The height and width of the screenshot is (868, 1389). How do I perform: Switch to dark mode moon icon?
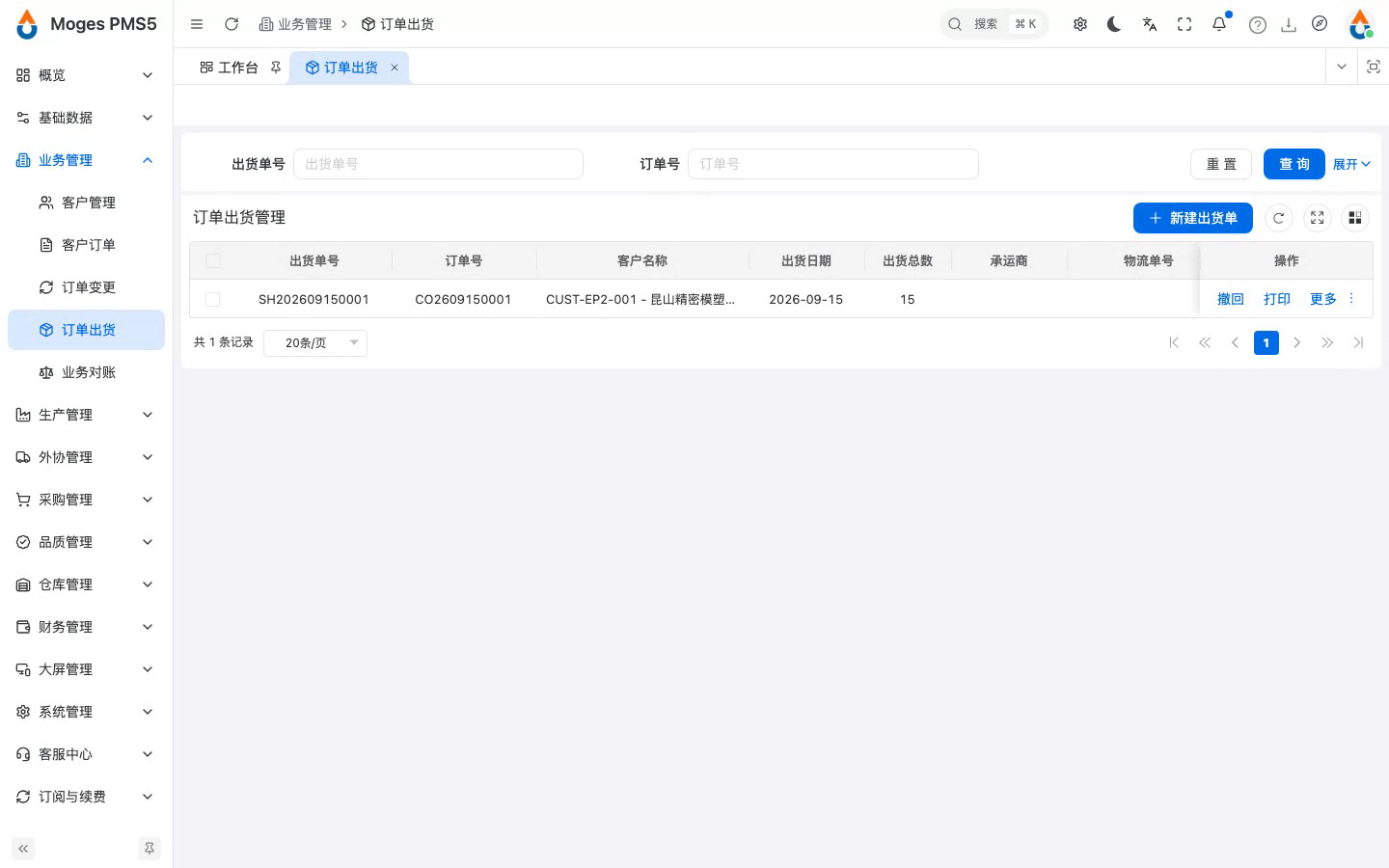pyautogui.click(x=1115, y=24)
